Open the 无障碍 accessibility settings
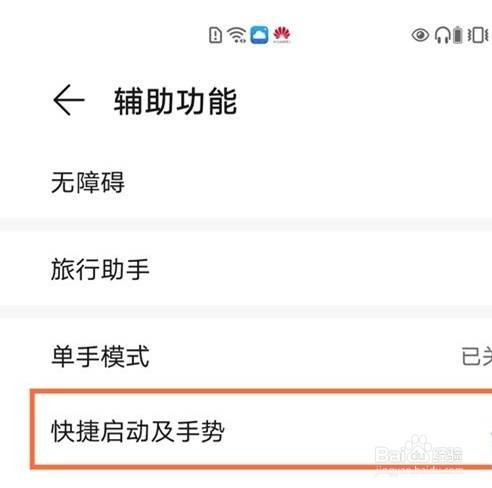The width and height of the screenshot is (492, 488). [246, 182]
